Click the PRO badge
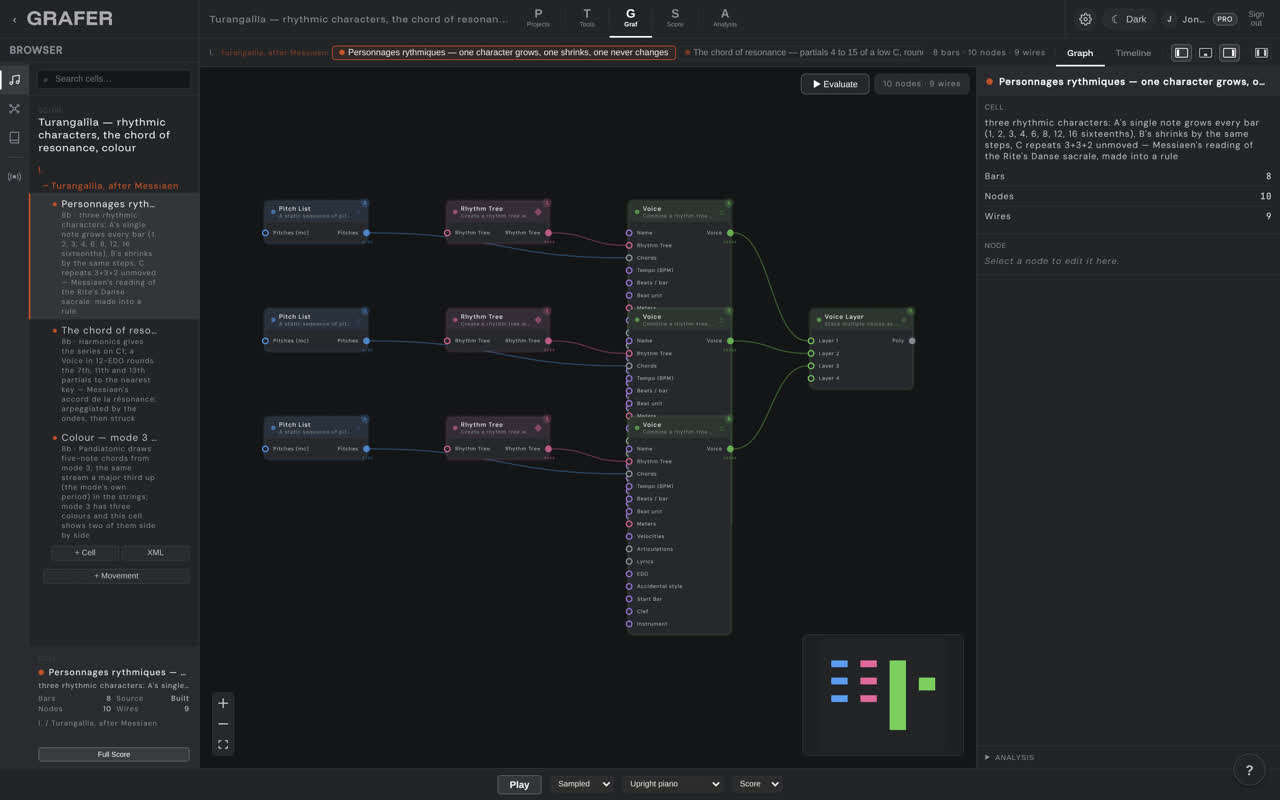Viewport: 1280px width, 800px height. pyautogui.click(x=1224, y=19)
